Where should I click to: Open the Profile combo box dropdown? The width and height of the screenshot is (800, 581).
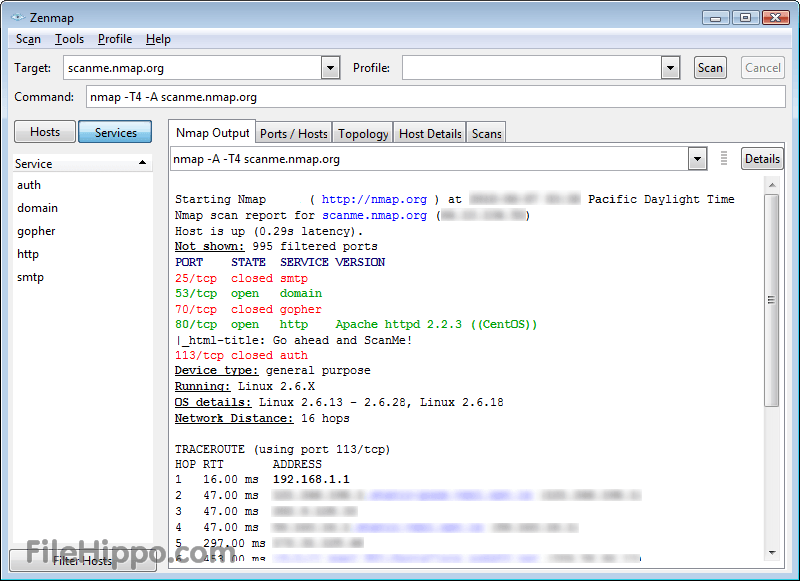[670, 68]
